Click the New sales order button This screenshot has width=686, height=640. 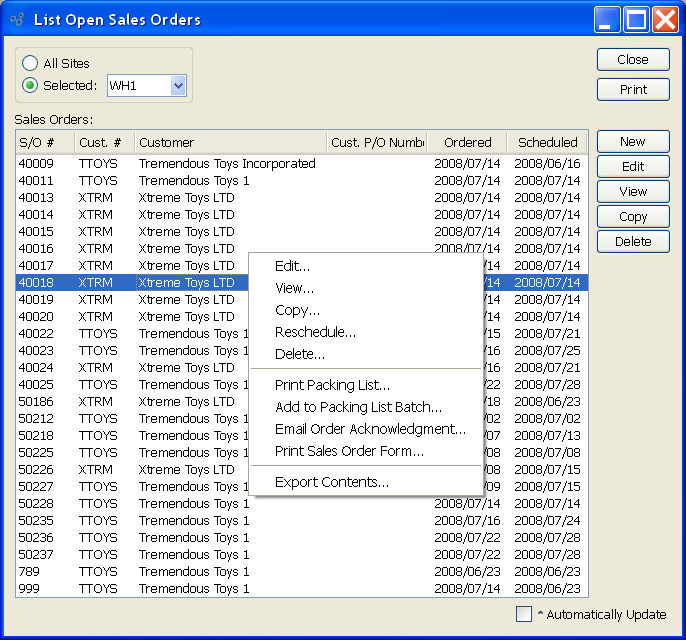pos(632,142)
